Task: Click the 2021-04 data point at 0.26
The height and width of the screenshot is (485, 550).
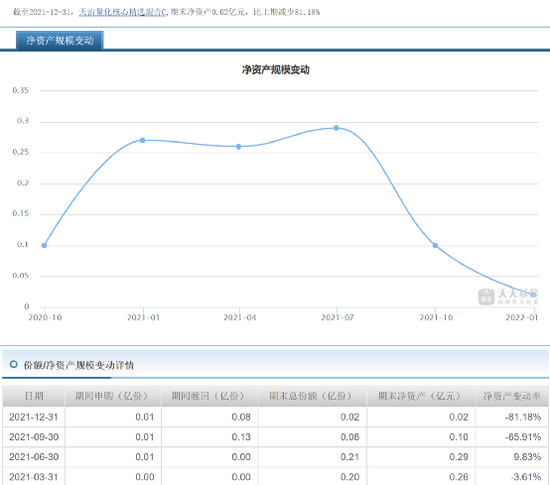Action: point(239,147)
